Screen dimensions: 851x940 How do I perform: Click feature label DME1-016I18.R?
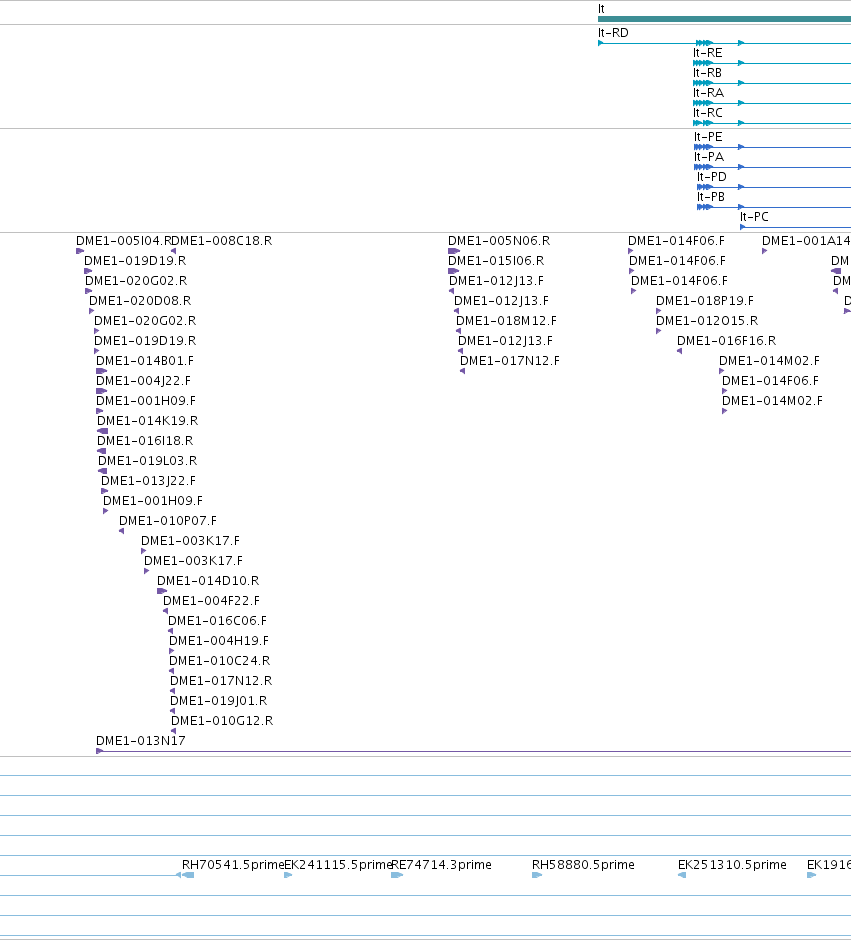pos(145,441)
